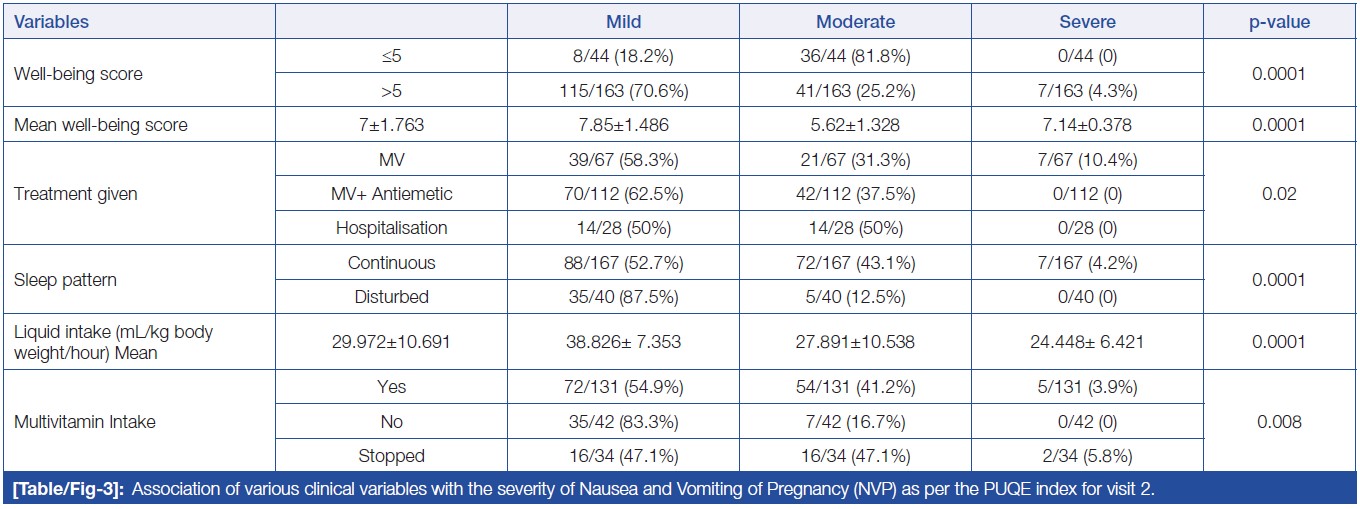
Task: Select the 0.008 p-value cell
Action: coord(1281,421)
